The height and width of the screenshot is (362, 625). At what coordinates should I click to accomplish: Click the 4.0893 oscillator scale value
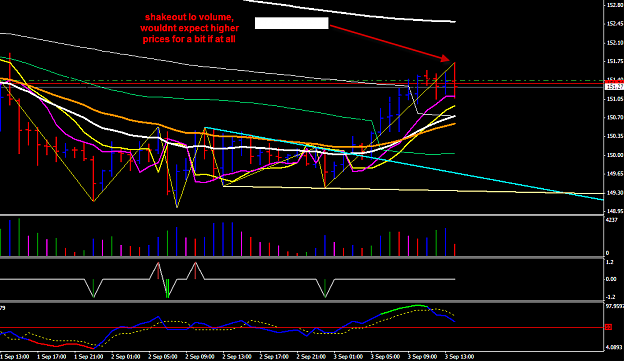click(614, 347)
